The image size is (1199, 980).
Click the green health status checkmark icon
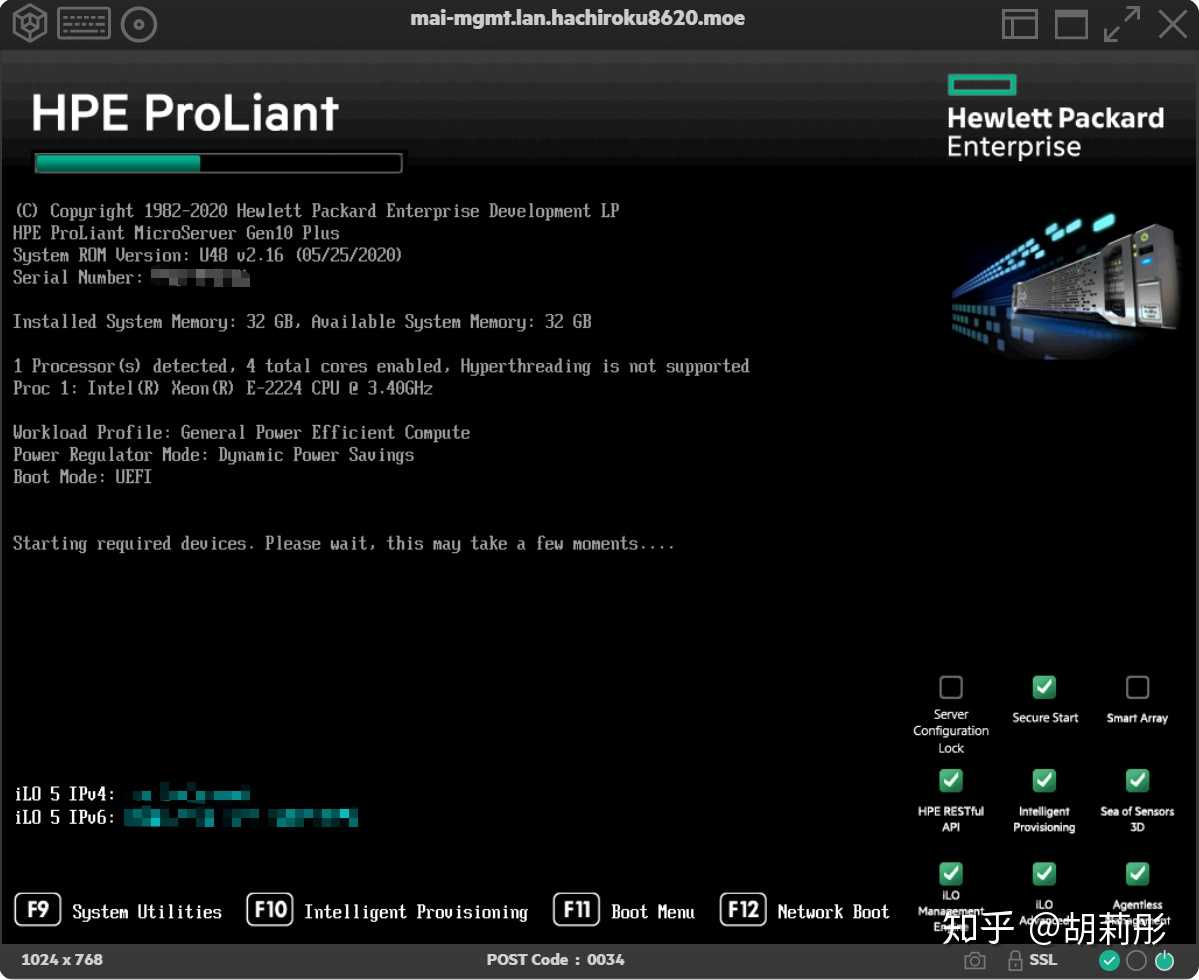1109,960
